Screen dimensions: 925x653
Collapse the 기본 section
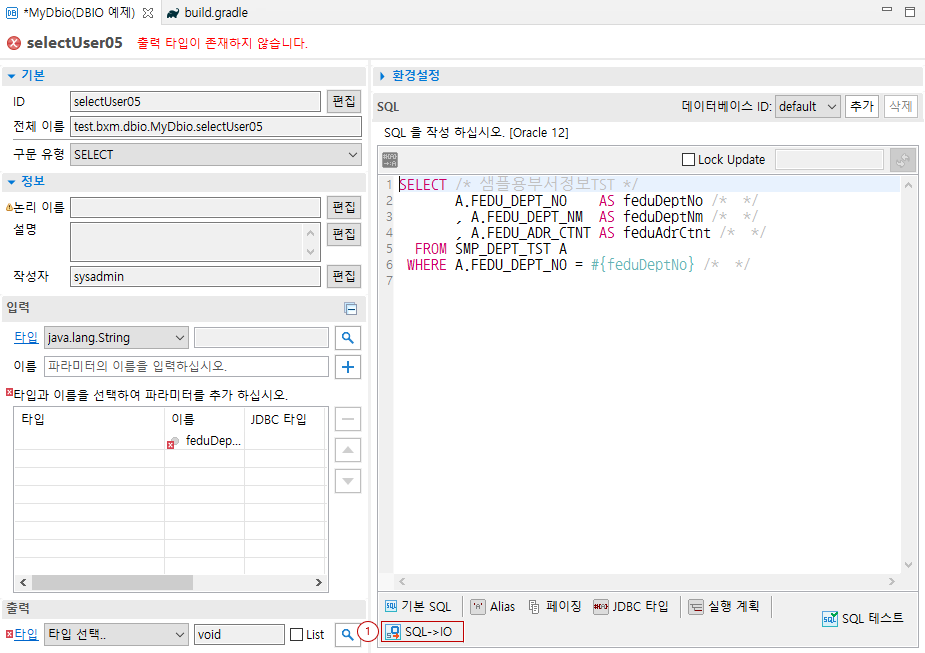tap(12, 76)
